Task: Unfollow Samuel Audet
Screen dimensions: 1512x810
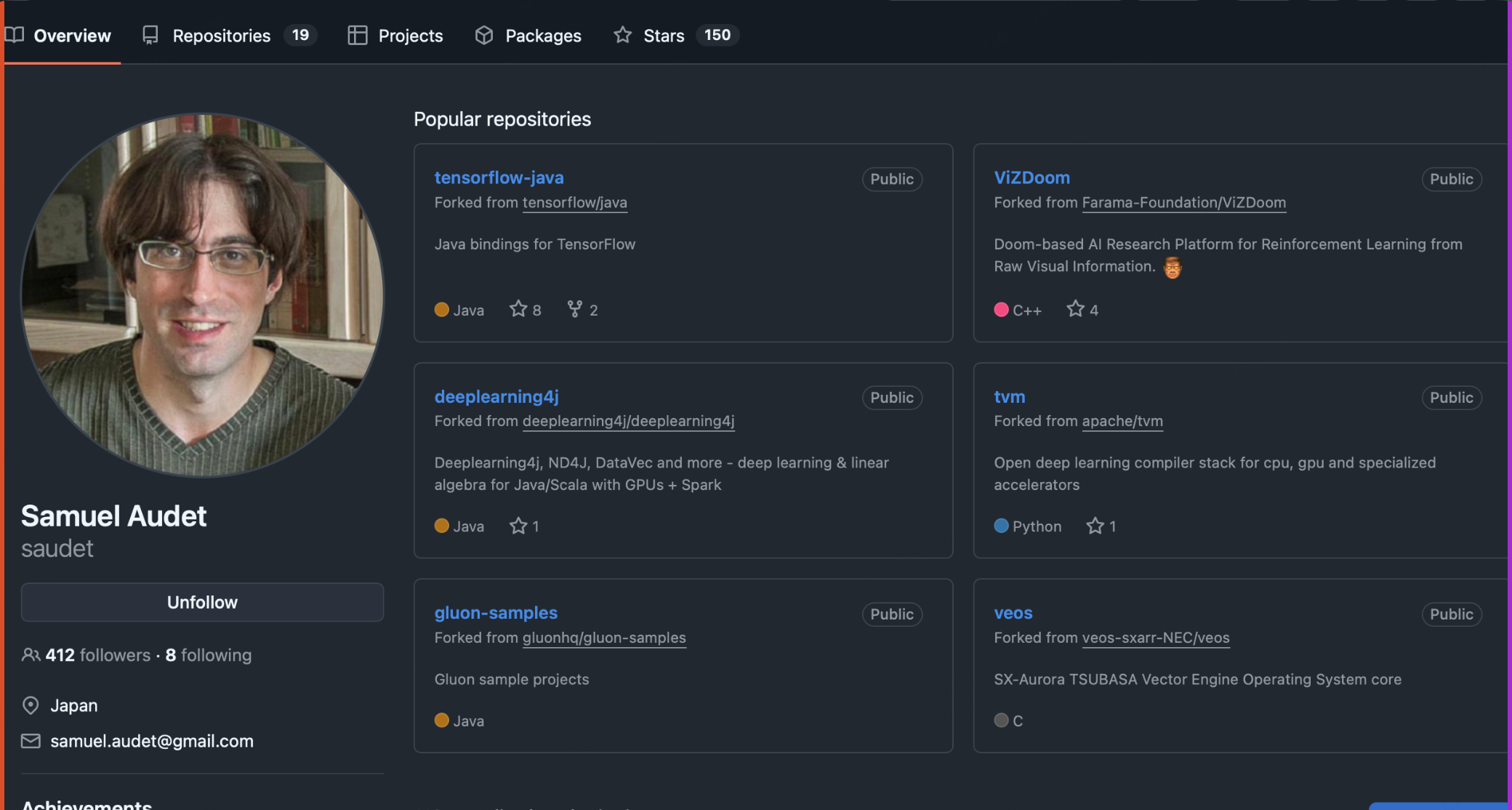Action: [x=202, y=602]
